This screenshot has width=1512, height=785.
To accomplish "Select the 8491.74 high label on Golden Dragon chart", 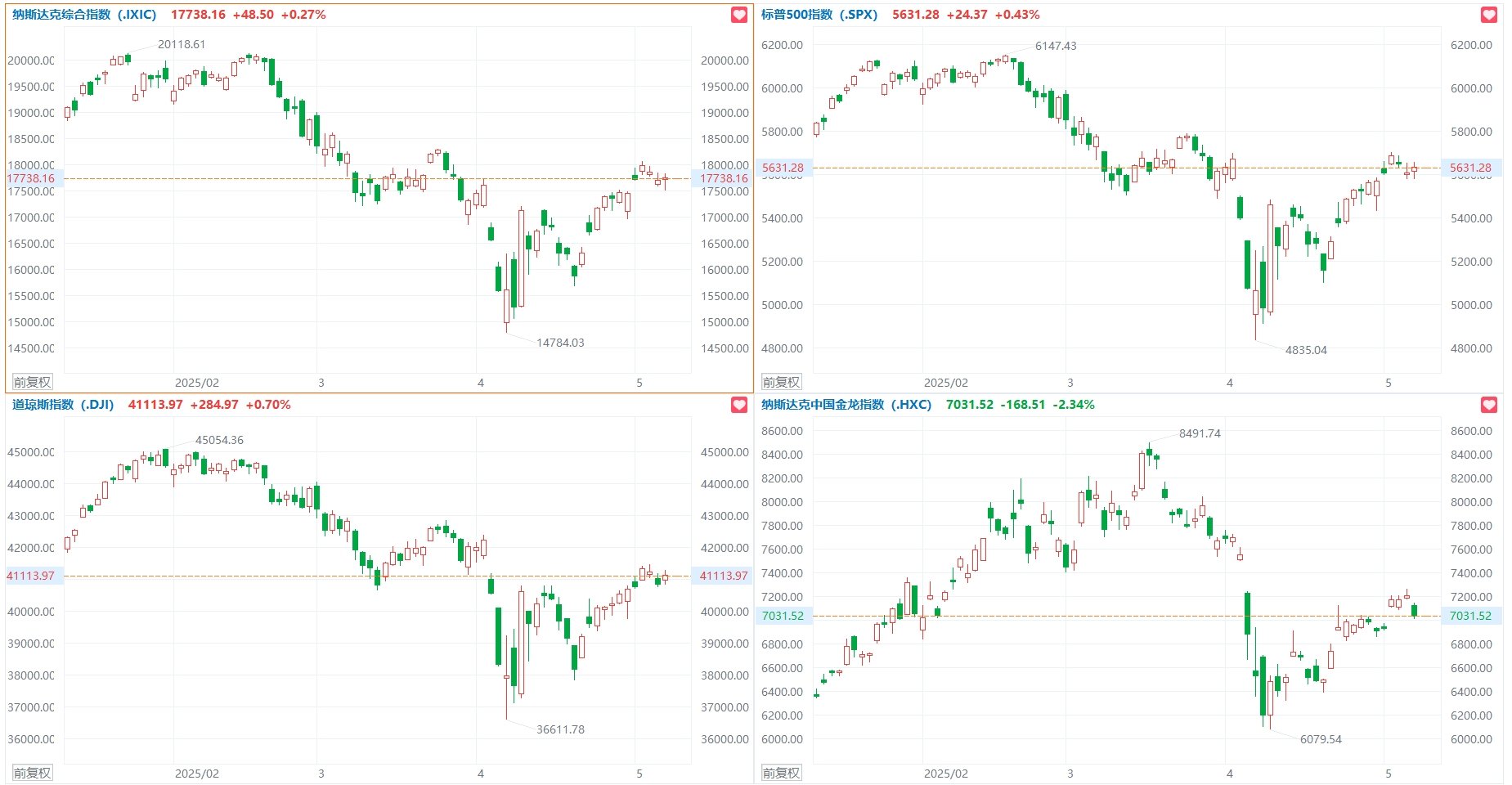I will [x=1200, y=433].
